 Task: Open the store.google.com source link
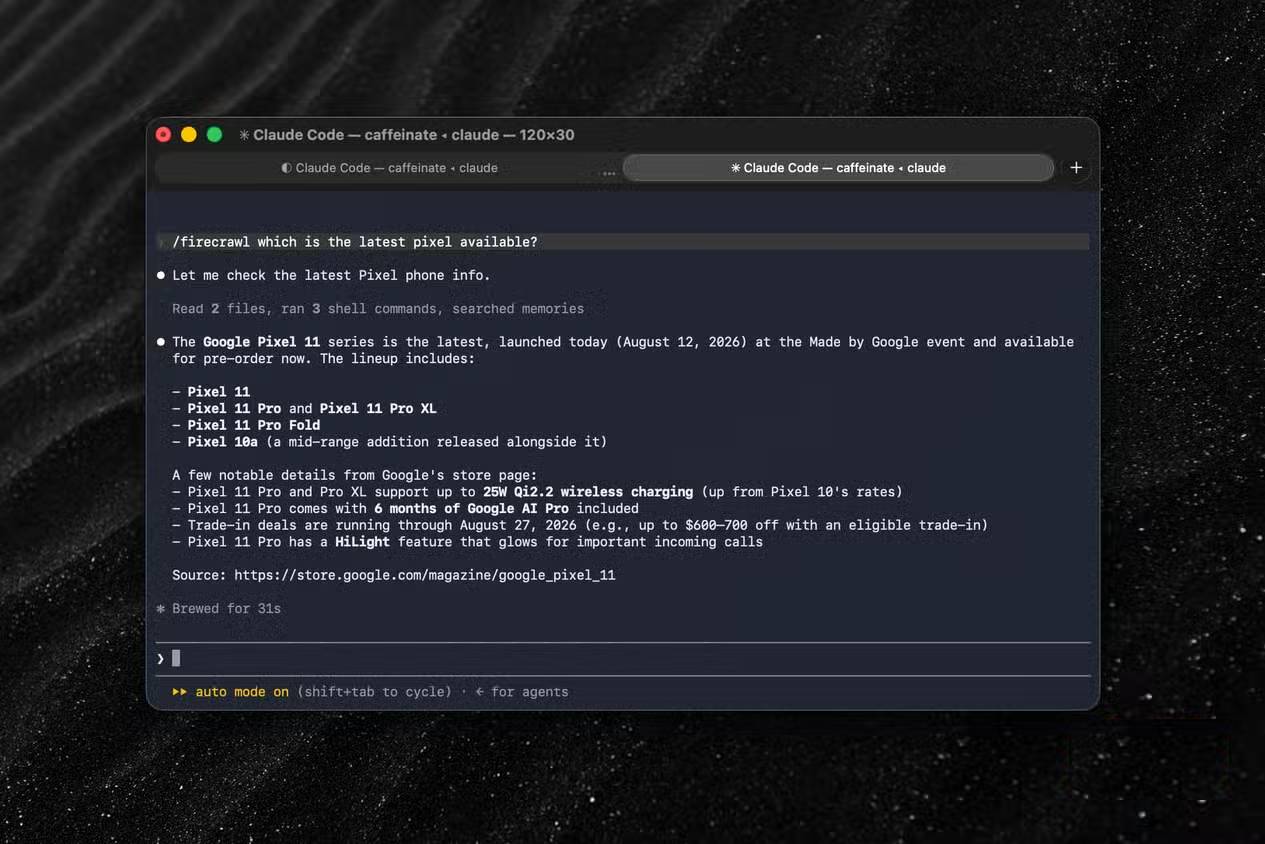pyautogui.click(x=425, y=575)
